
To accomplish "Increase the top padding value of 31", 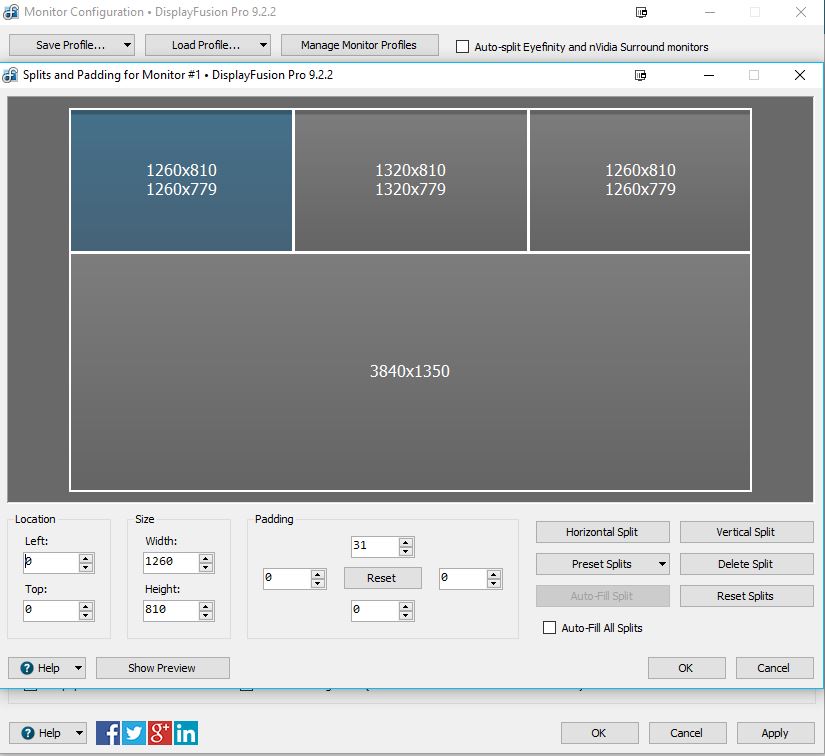I will click(406, 542).
